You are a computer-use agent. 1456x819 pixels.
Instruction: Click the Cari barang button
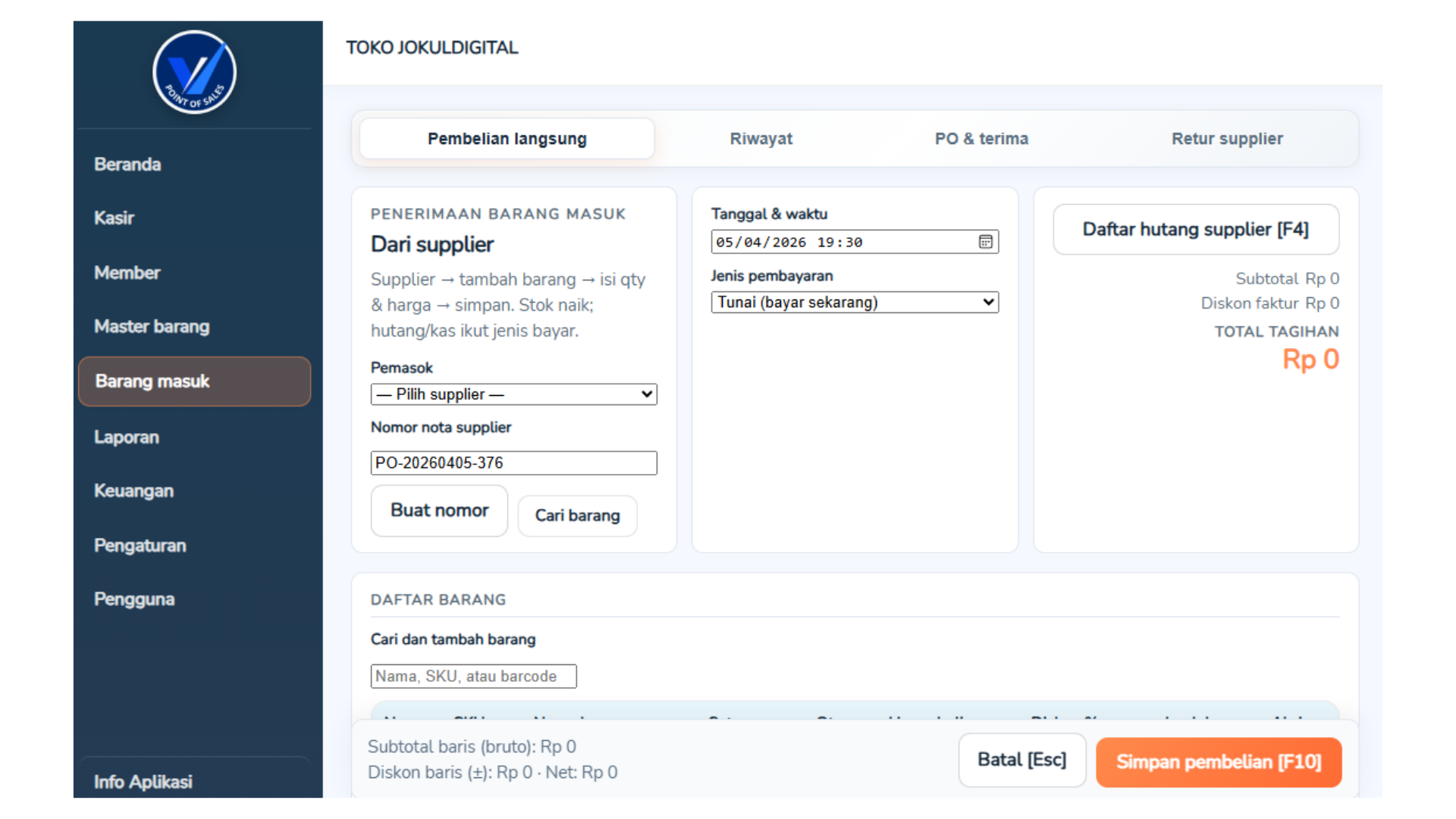577,516
